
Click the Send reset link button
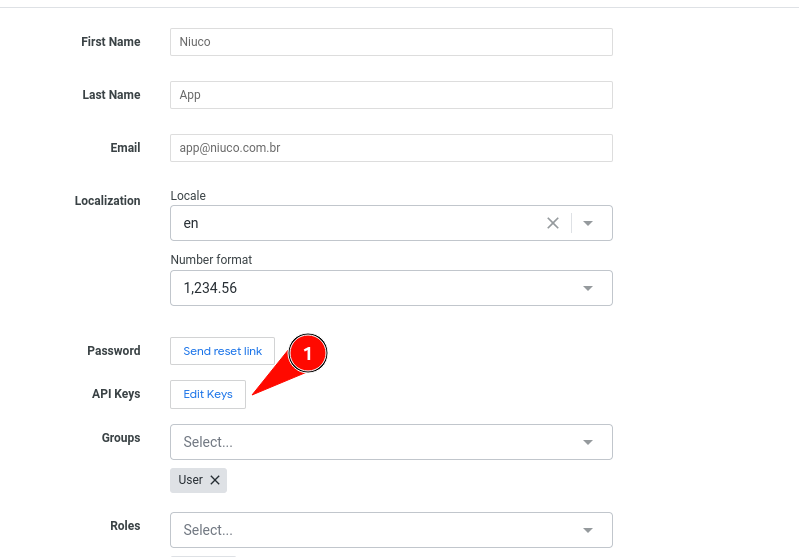(222, 351)
